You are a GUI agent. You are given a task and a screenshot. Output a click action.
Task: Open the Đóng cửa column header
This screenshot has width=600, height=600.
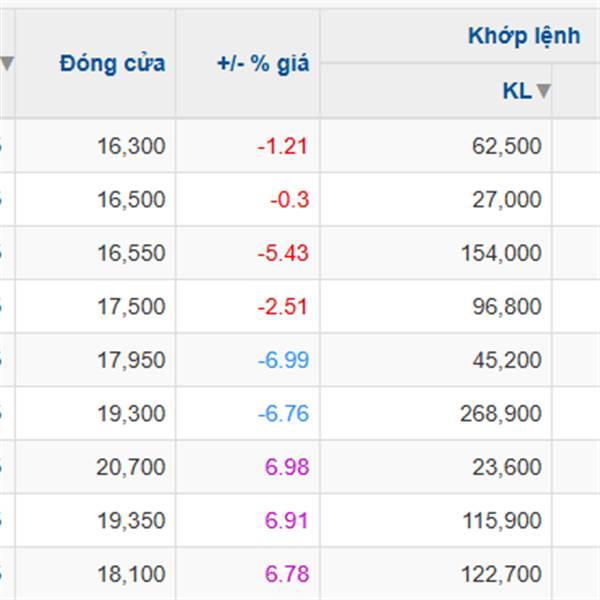(x=112, y=63)
